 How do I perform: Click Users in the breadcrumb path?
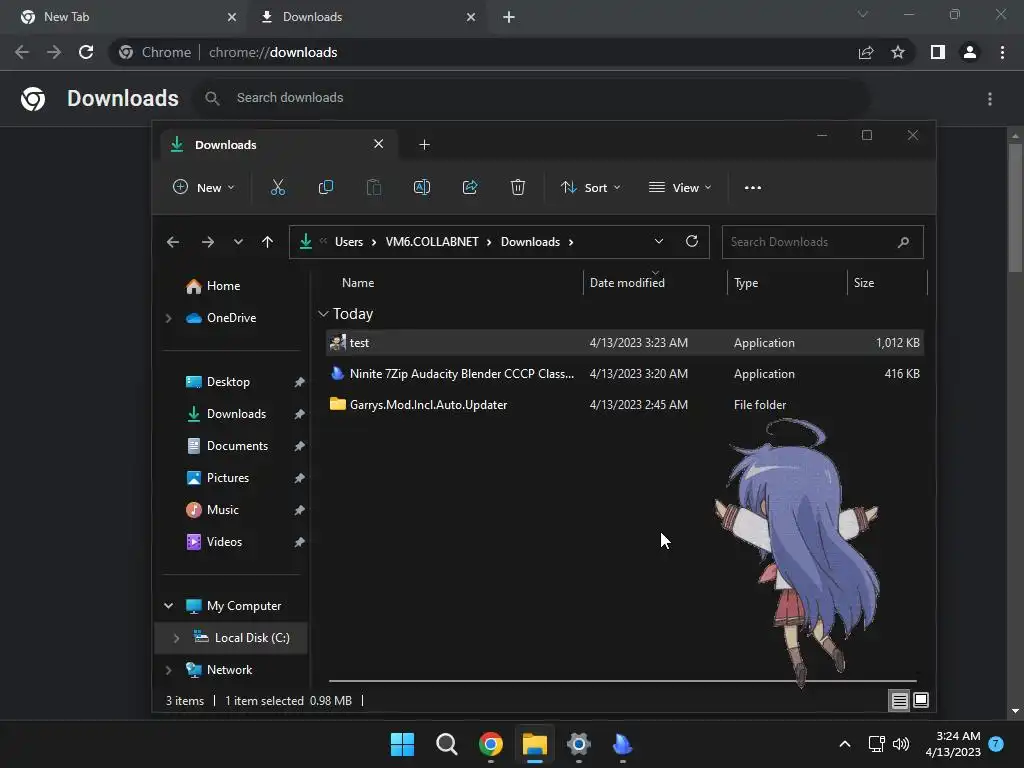[349, 242]
